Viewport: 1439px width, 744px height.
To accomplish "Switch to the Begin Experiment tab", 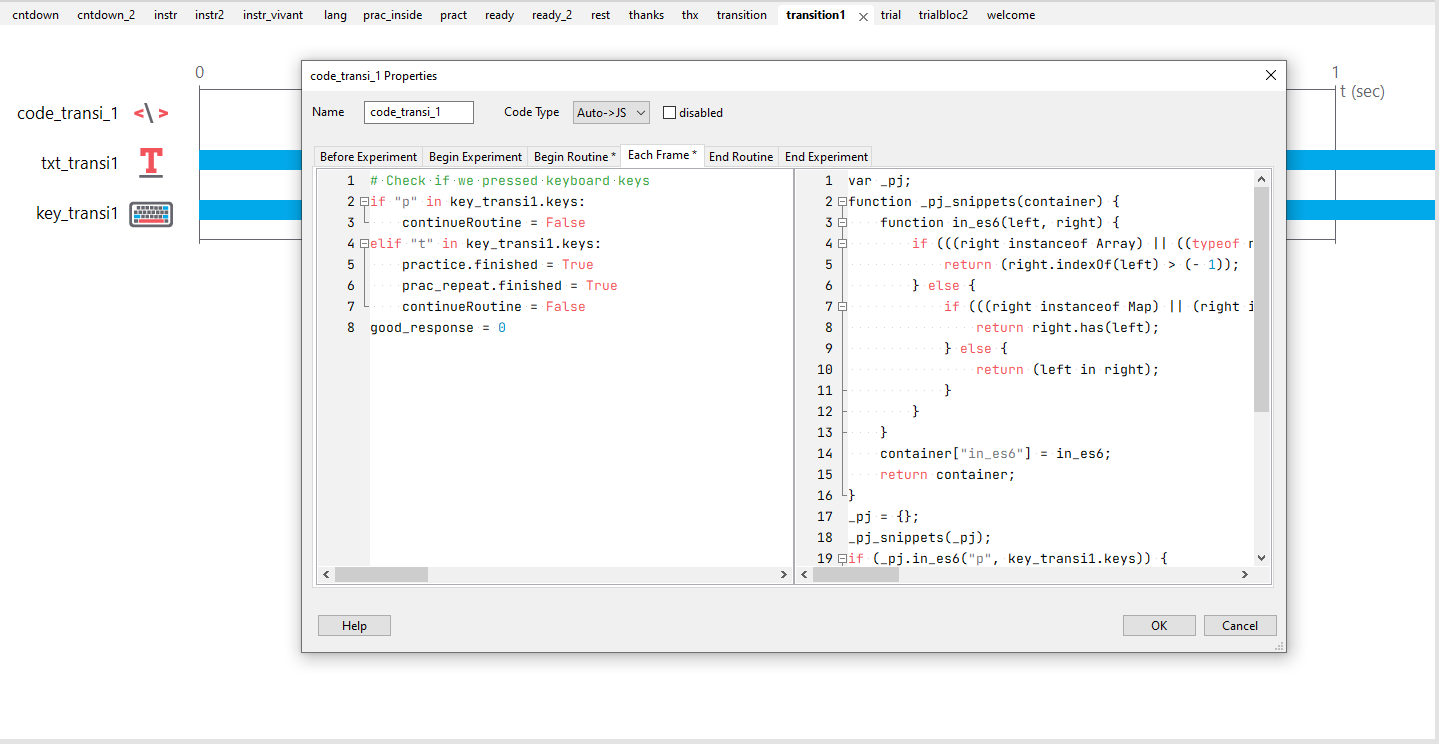I will click(476, 156).
